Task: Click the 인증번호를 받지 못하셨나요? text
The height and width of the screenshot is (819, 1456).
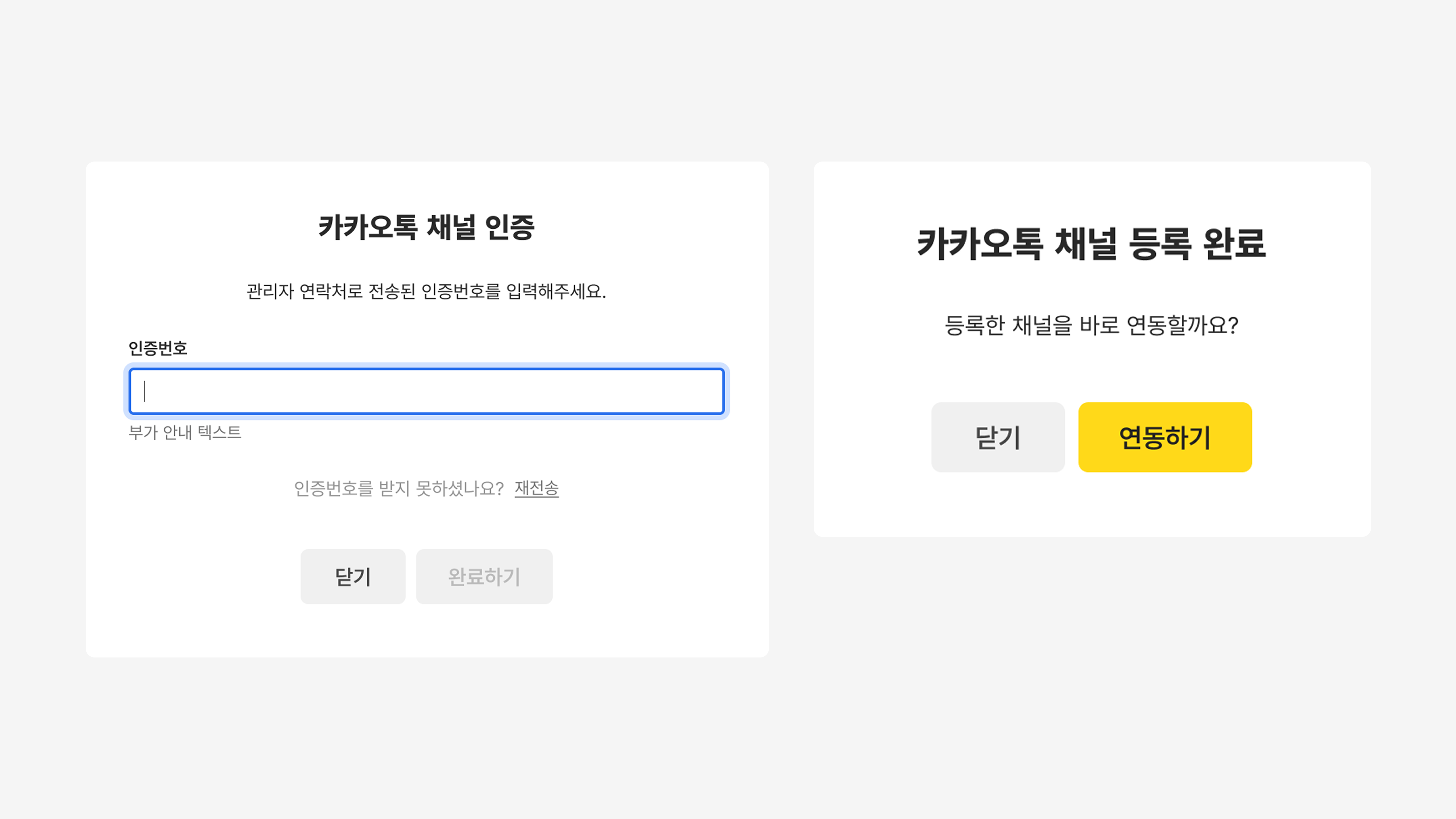Action: [399, 488]
